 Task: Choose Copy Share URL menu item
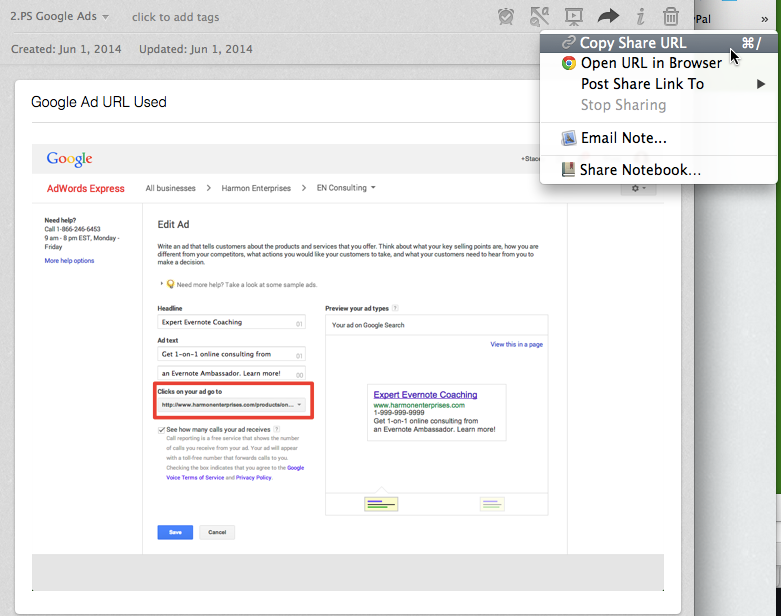coord(658,43)
